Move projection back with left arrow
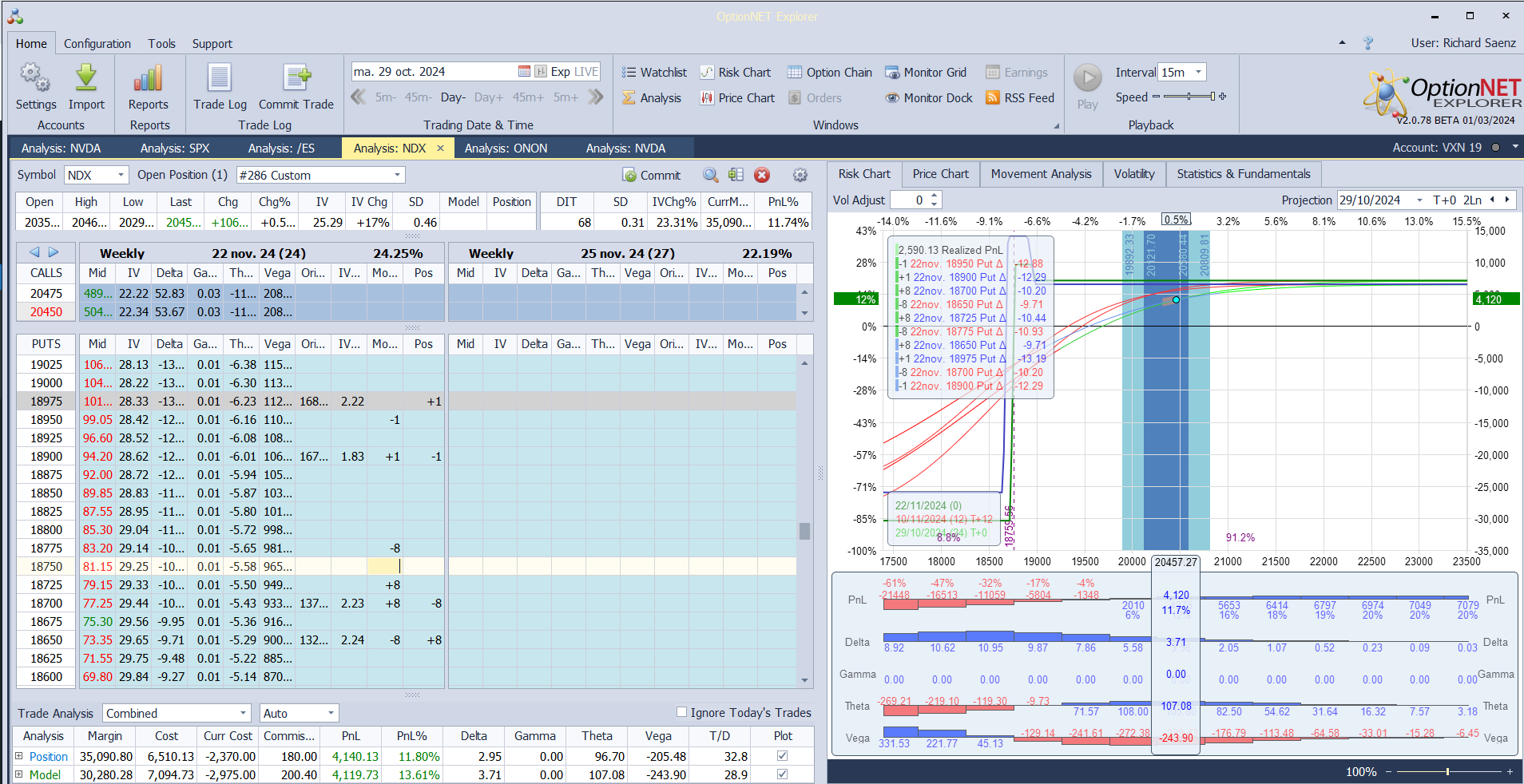The width and height of the screenshot is (1524, 784). point(1492,200)
